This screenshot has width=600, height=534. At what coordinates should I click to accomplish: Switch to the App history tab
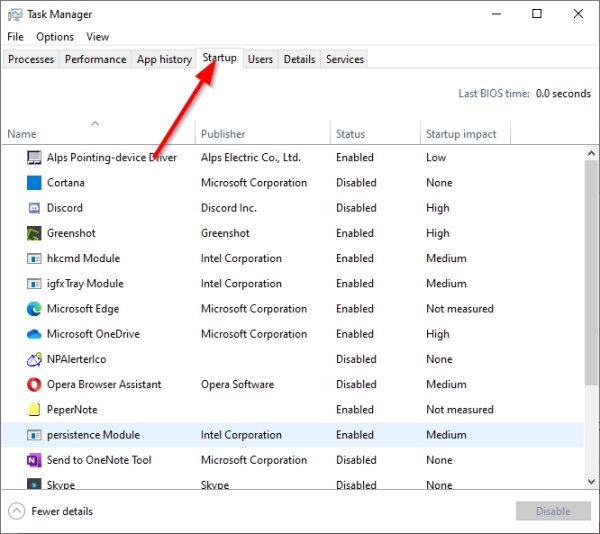(164, 59)
